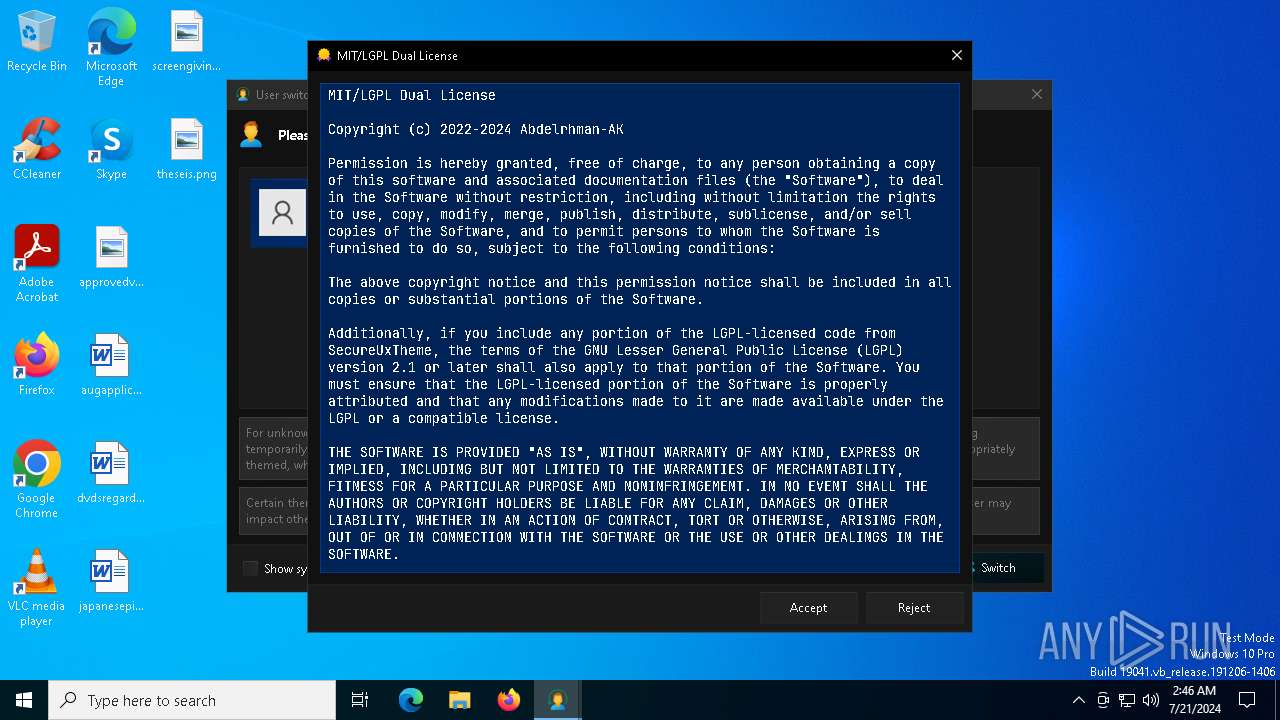Open Firefox desktop shortcut

[x=37, y=366]
